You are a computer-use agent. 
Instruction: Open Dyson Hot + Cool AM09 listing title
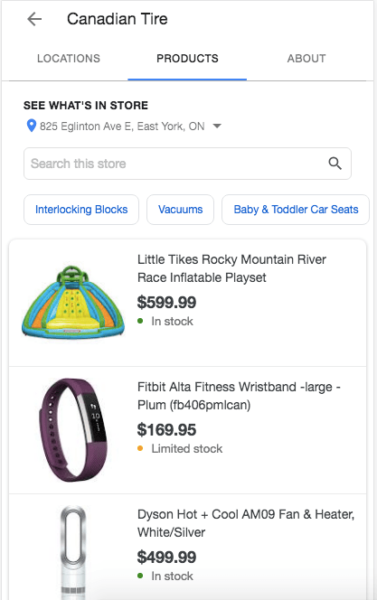coord(246,523)
